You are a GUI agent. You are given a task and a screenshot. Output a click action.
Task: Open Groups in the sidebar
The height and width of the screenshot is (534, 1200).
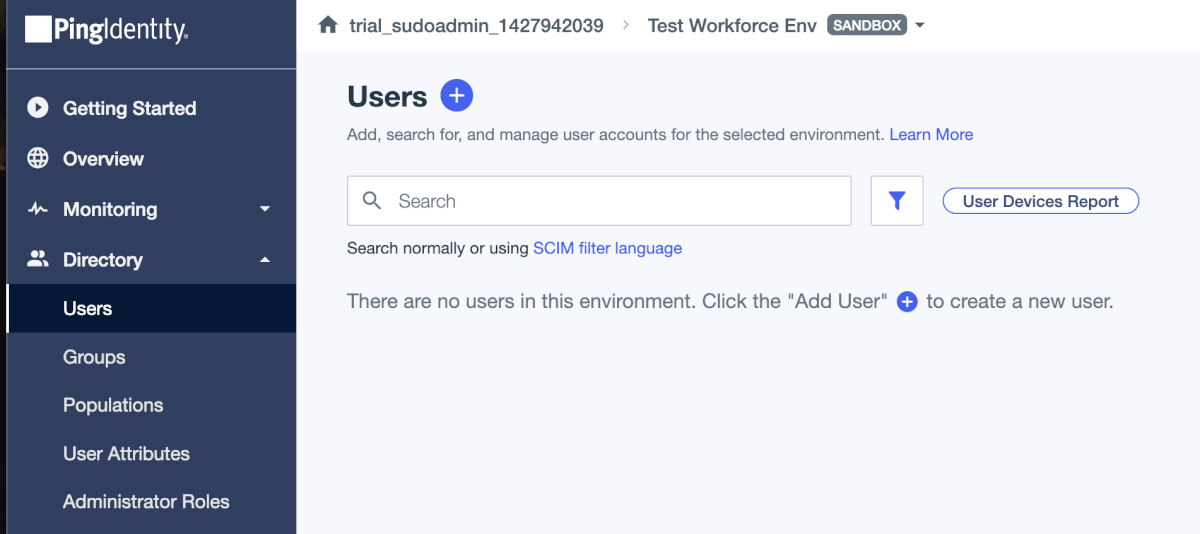click(x=94, y=357)
